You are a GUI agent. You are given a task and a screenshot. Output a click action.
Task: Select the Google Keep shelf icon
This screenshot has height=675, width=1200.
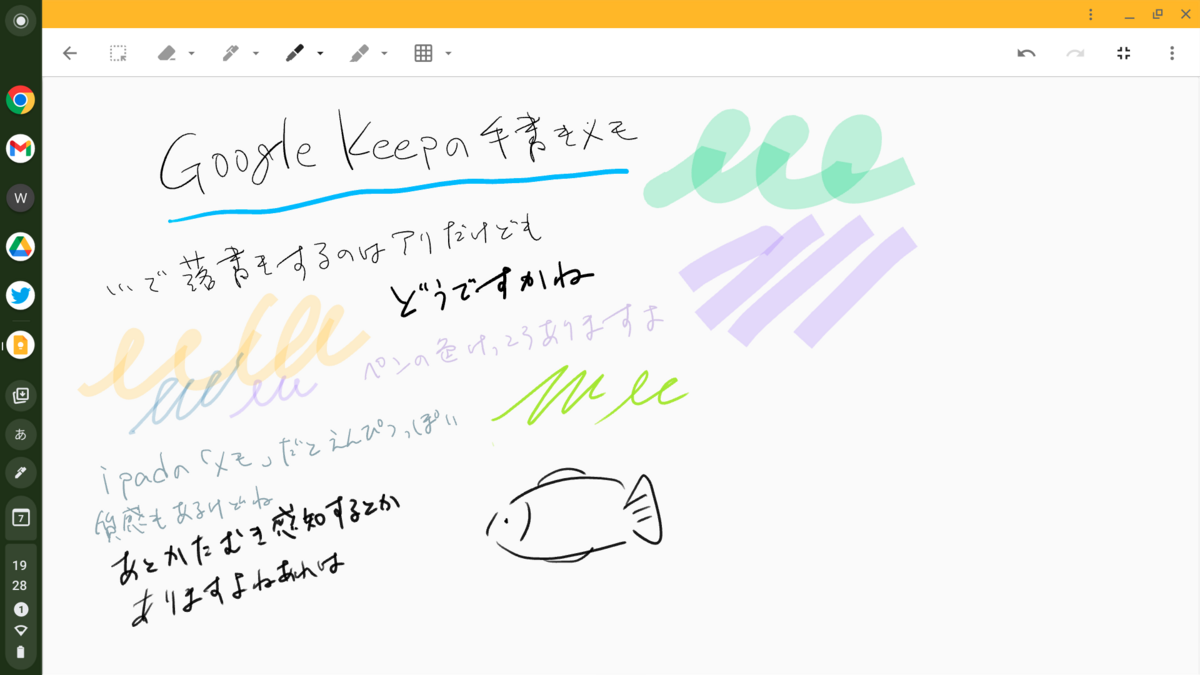(x=20, y=345)
